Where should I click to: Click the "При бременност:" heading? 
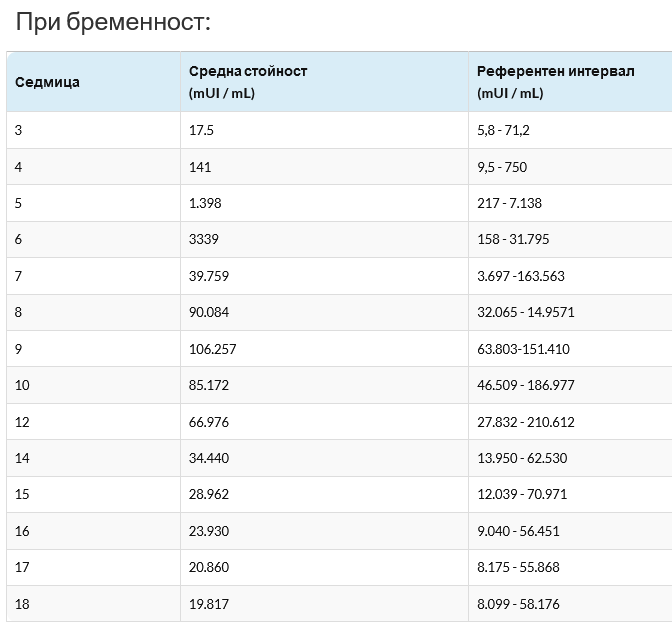(x=112, y=22)
